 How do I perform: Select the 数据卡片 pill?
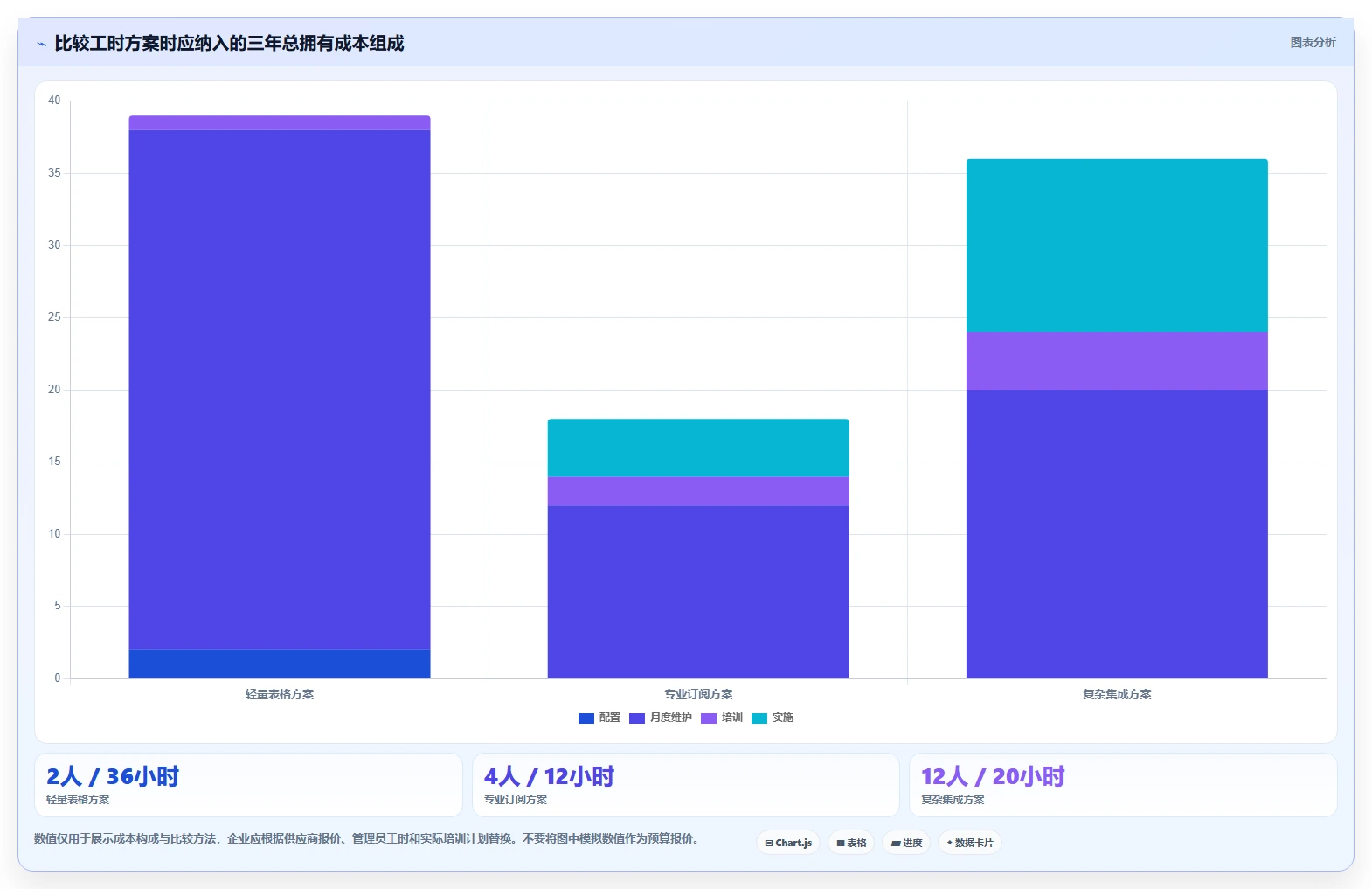pyautogui.click(x=970, y=843)
